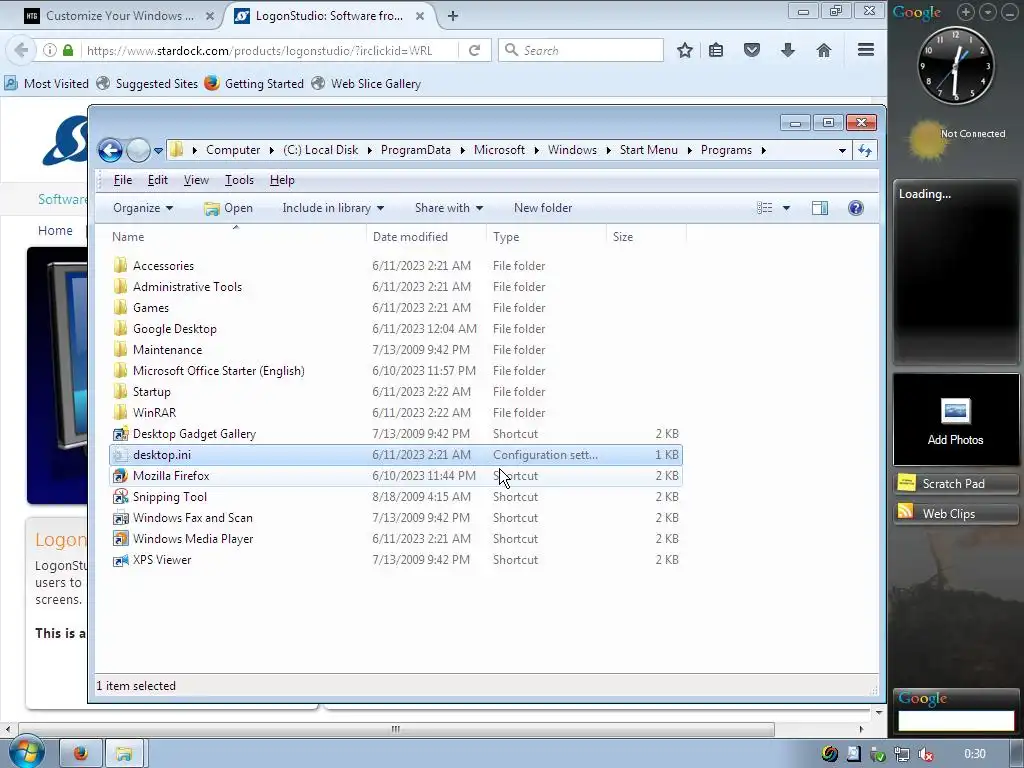Expand the address bar history dropdown
The height and width of the screenshot is (768, 1024).
pyautogui.click(x=842, y=151)
